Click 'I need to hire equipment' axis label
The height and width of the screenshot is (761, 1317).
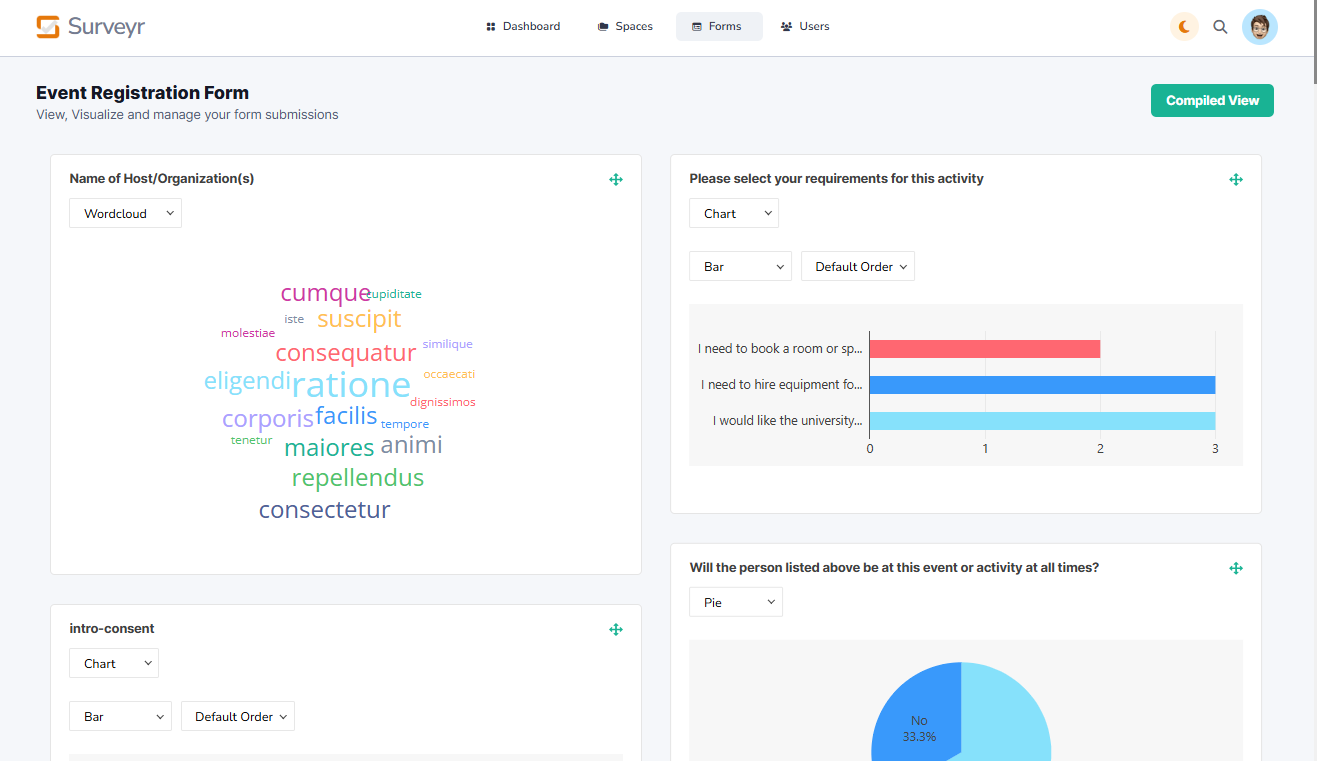[x=782, y=385]
